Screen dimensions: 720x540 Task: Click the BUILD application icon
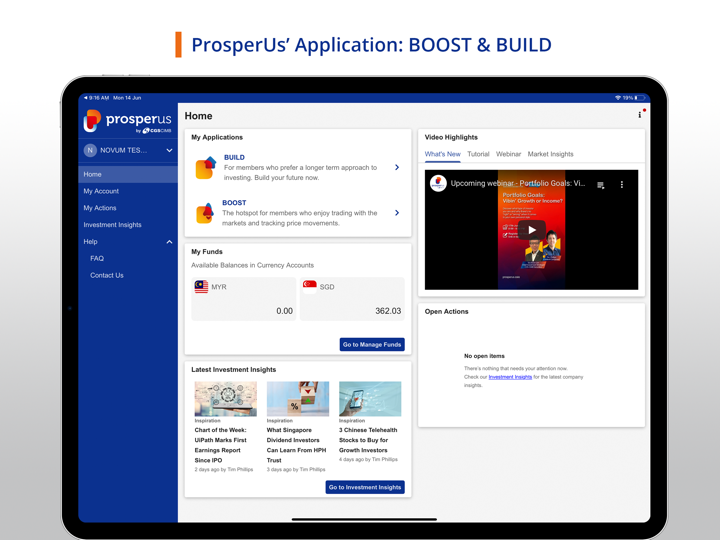pos(205,168)
